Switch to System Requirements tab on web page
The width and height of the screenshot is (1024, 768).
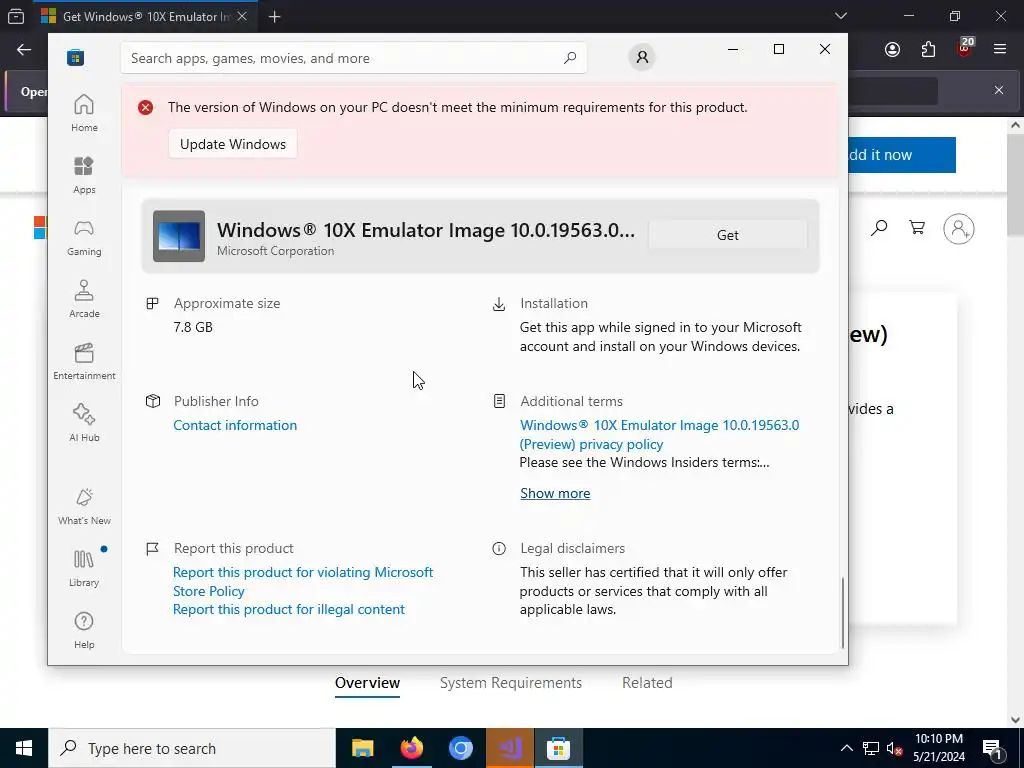(511, 683)
